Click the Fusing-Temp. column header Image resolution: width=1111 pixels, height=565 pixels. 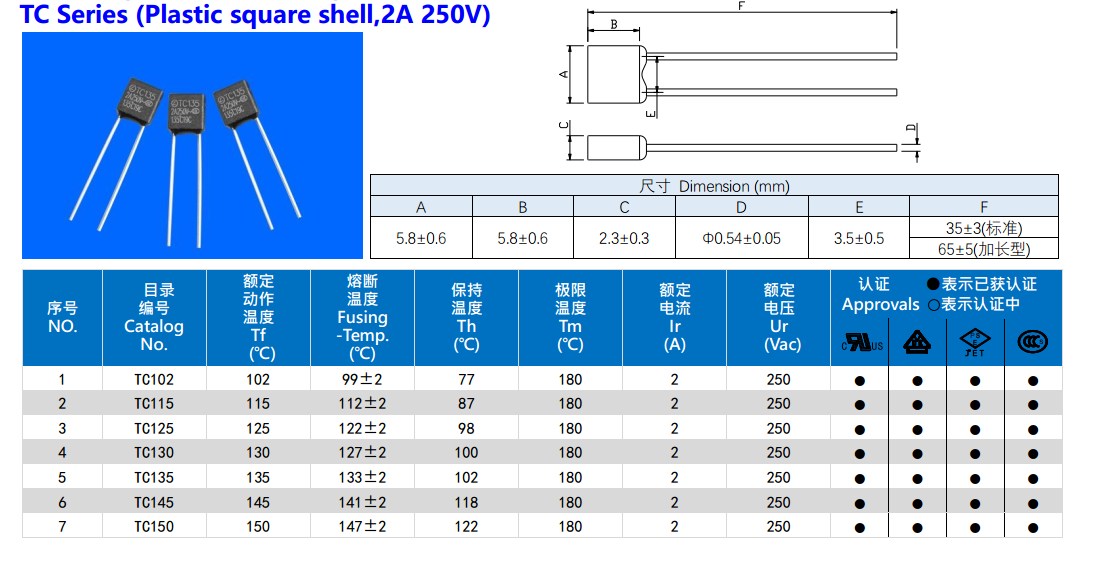(362, 318)
